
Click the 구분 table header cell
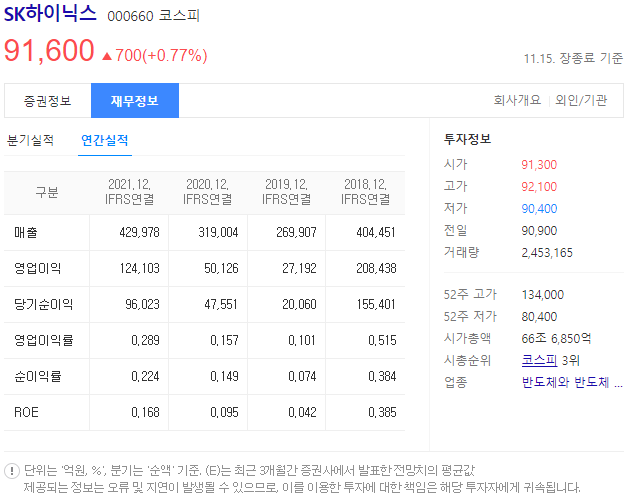click(x=47, y=192)
